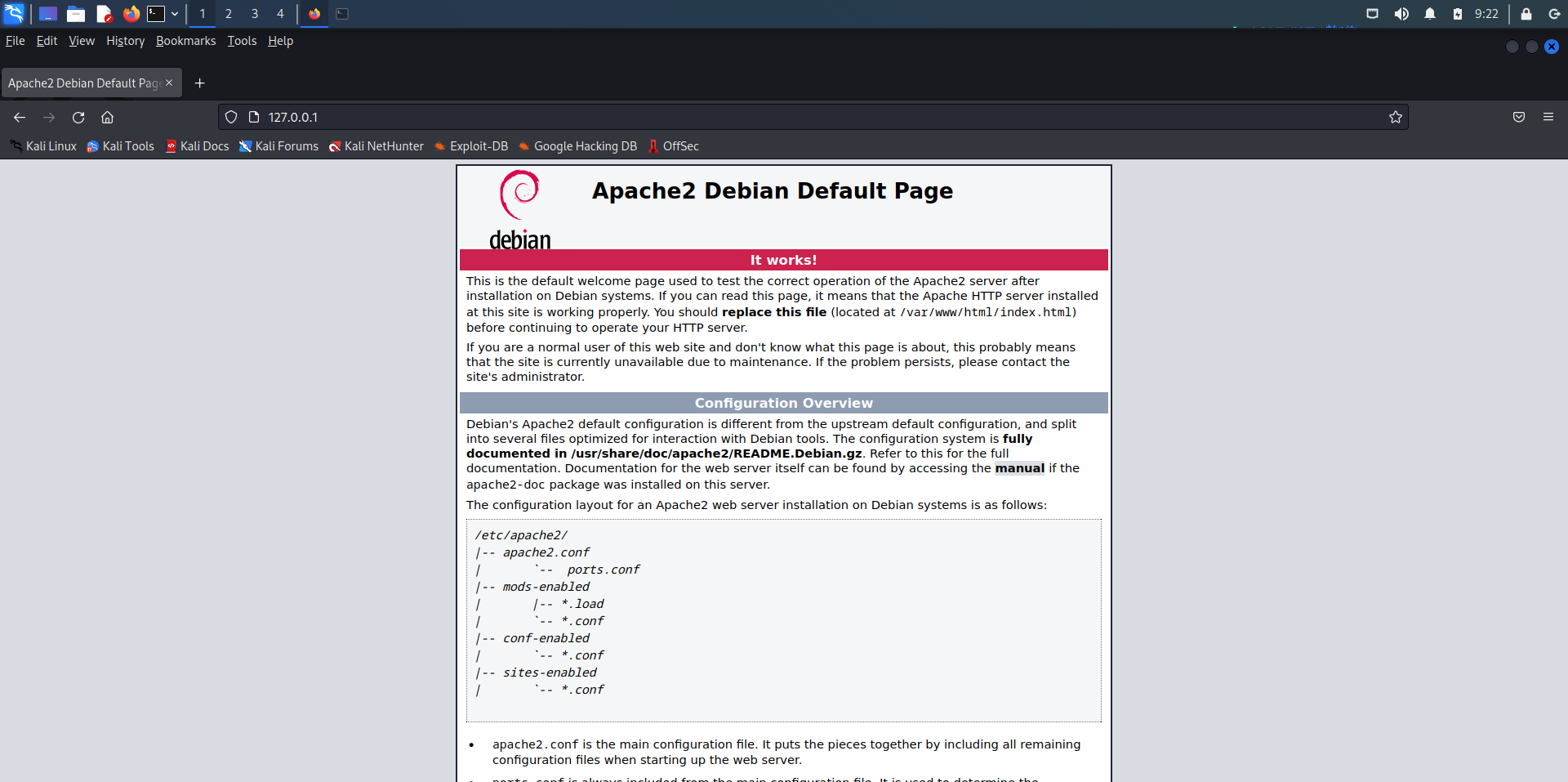Image resolution: width=1568 pixels, height=782 pixels.
Task: Click the address bar showing 127.0.0.1
Action: pos(813,118)
